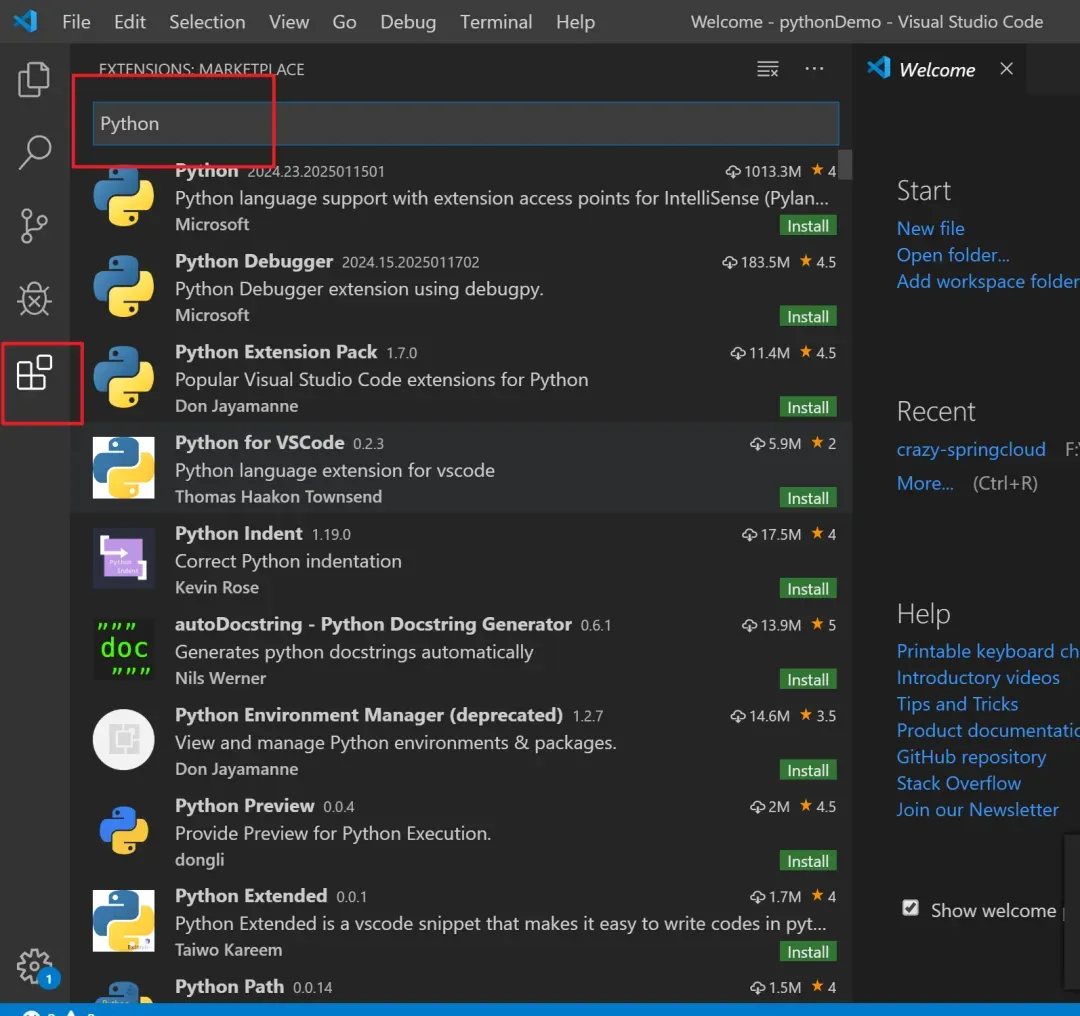Viewport: 1080px width, 1016px height.
Task: Open GitHub repository link
Action: (971, 756)
